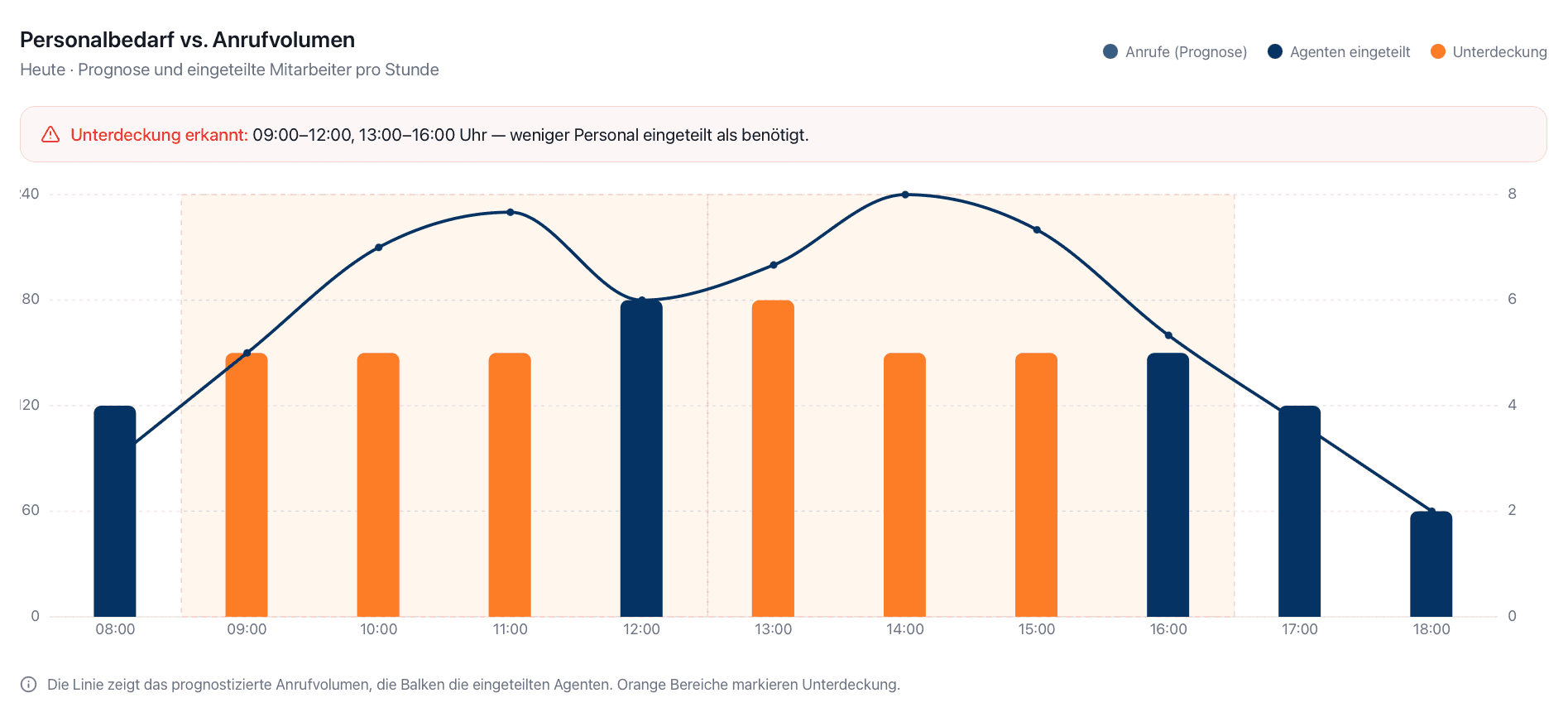Select the orange bar at 10:00
This screenshot has height=717, width=1568.
[x=378, y=484]
